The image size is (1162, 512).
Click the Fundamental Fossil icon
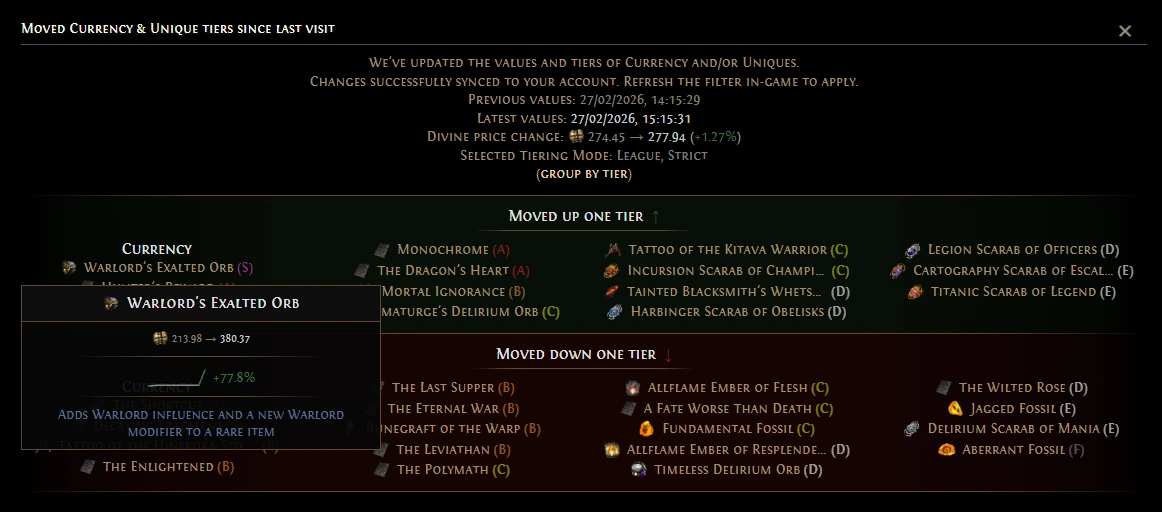645,429
